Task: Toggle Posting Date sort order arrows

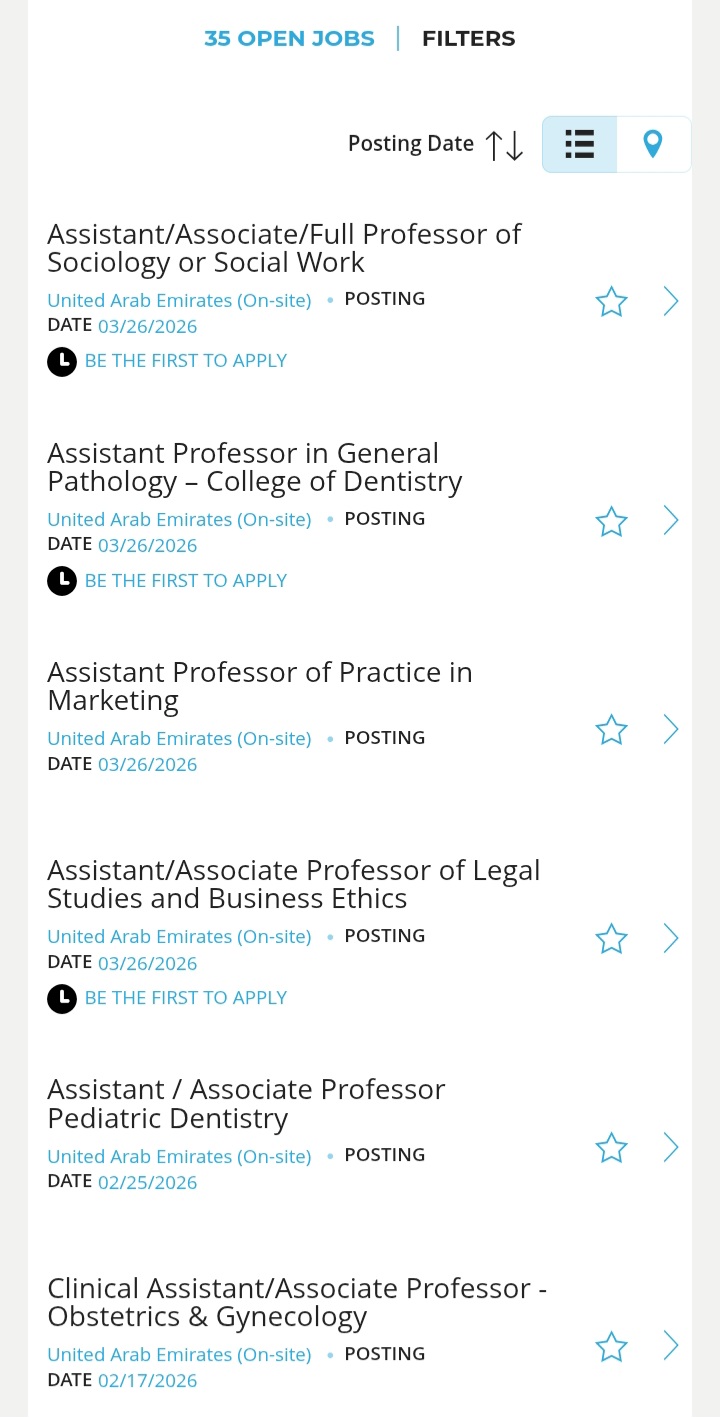Action: click(505, 145)
